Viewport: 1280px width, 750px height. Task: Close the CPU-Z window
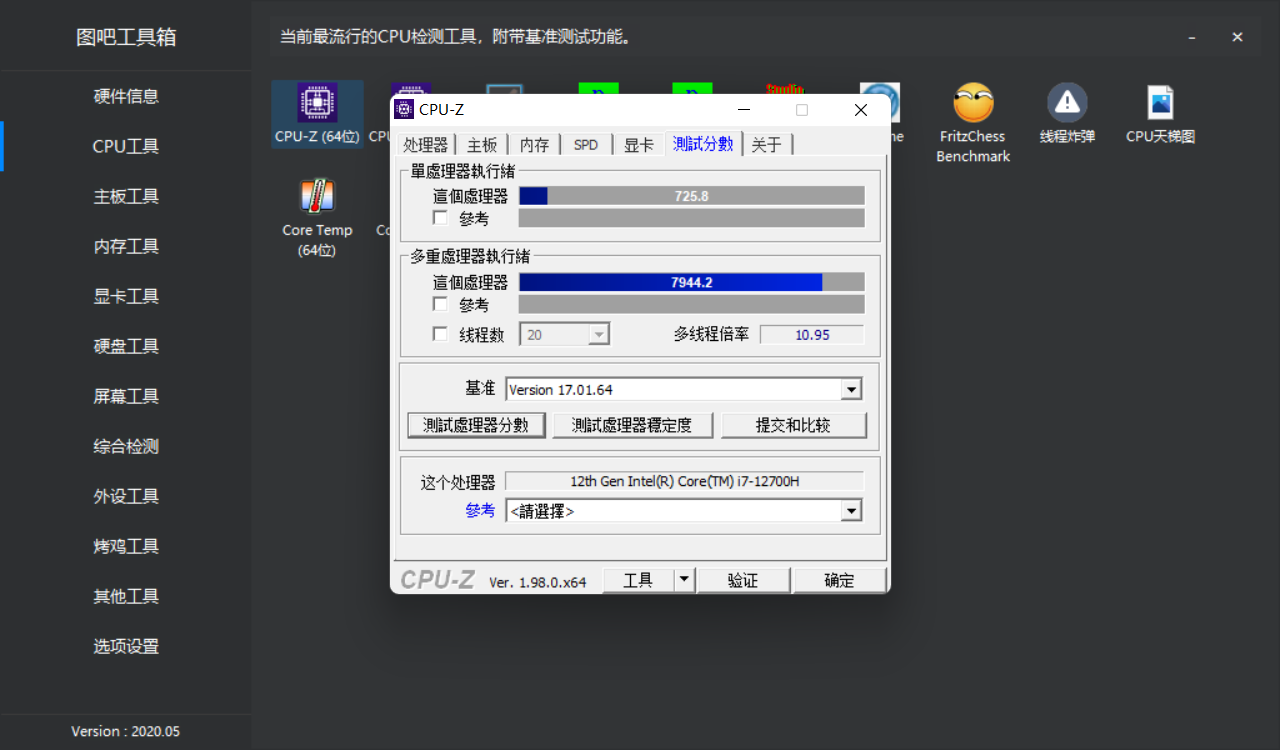tap(860, 110)
